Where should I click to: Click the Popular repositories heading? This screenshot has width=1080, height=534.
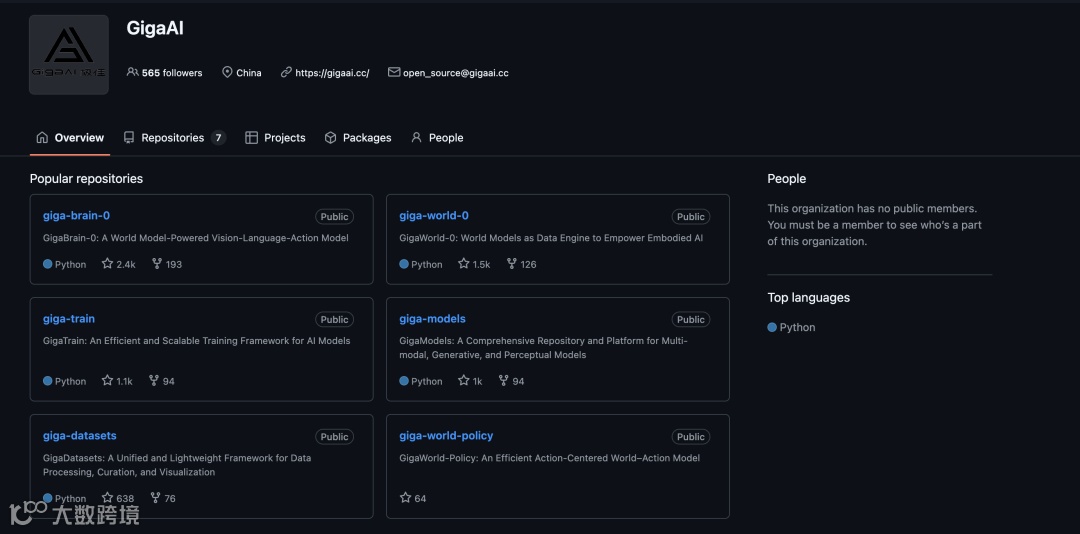coord(86,178)
